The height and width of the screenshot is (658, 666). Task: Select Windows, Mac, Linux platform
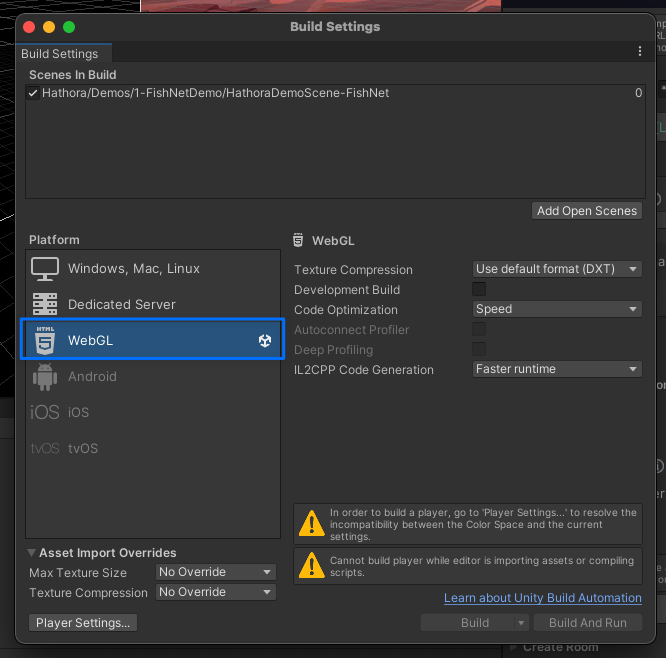coord(153,269)
